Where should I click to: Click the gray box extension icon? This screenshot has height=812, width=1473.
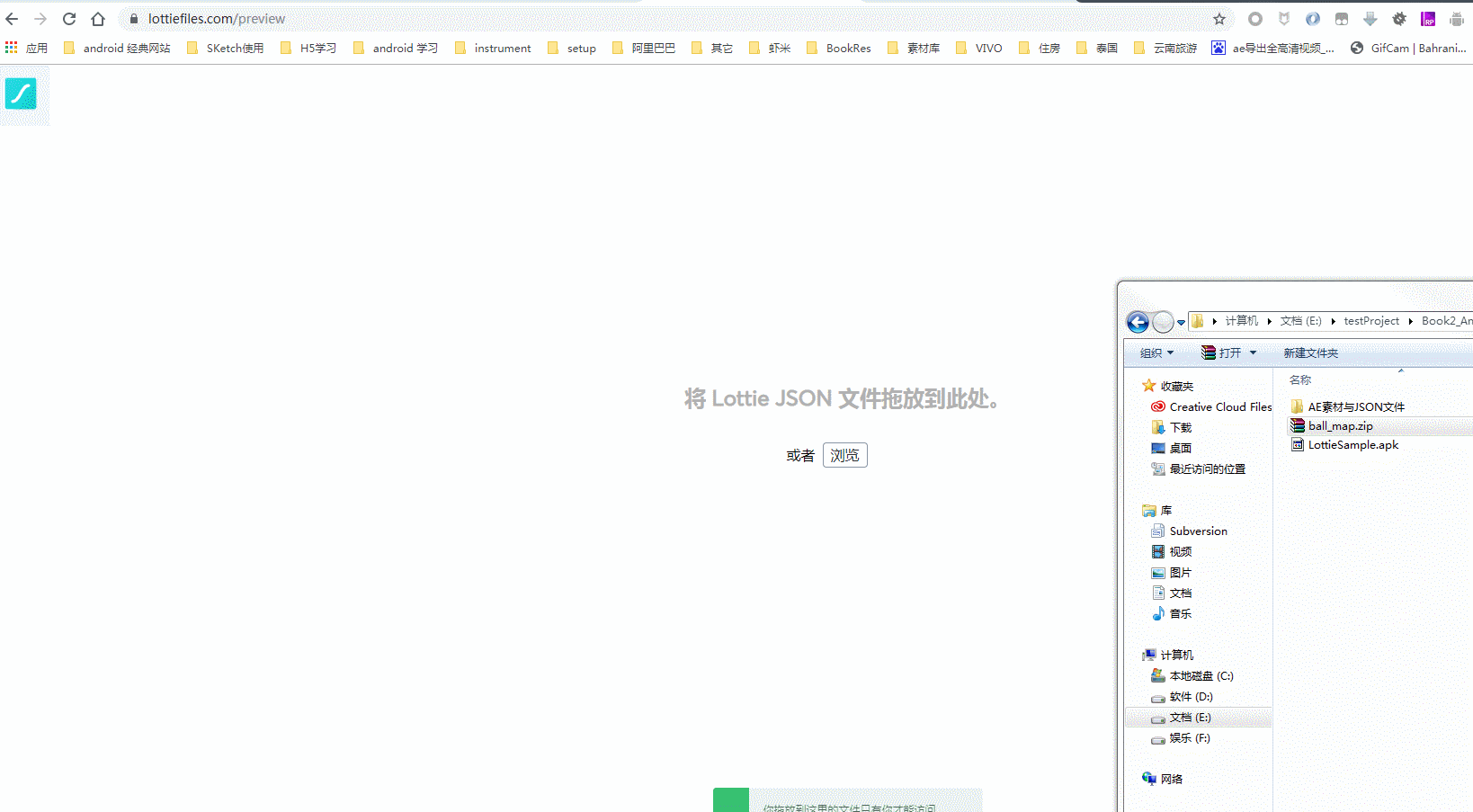coord(1342,19)
